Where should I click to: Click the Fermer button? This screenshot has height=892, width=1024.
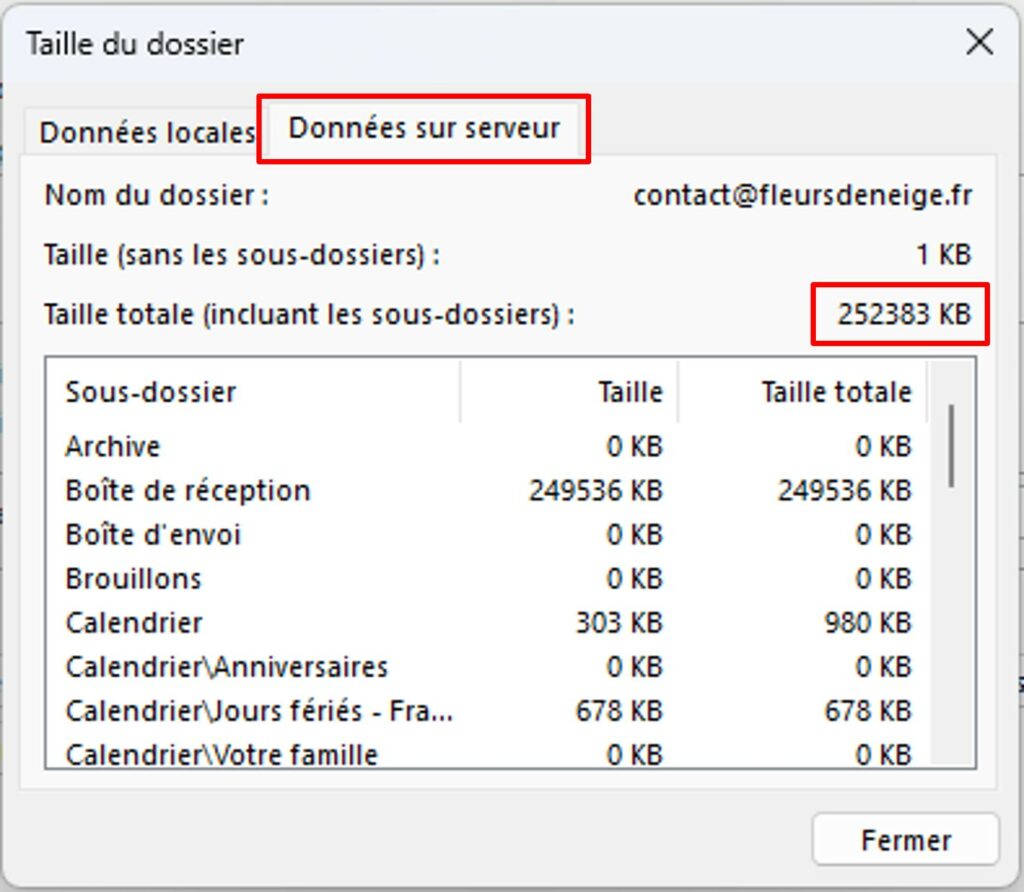[905, 840]
